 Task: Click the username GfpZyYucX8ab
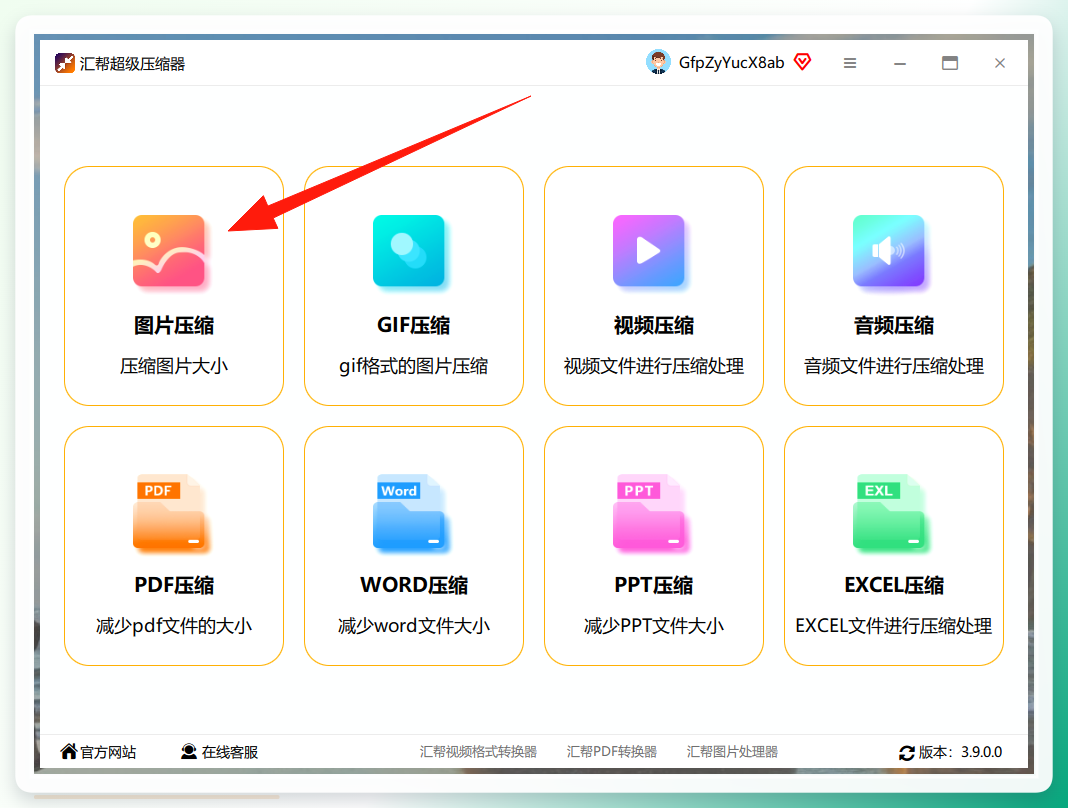tap(732, 63)
